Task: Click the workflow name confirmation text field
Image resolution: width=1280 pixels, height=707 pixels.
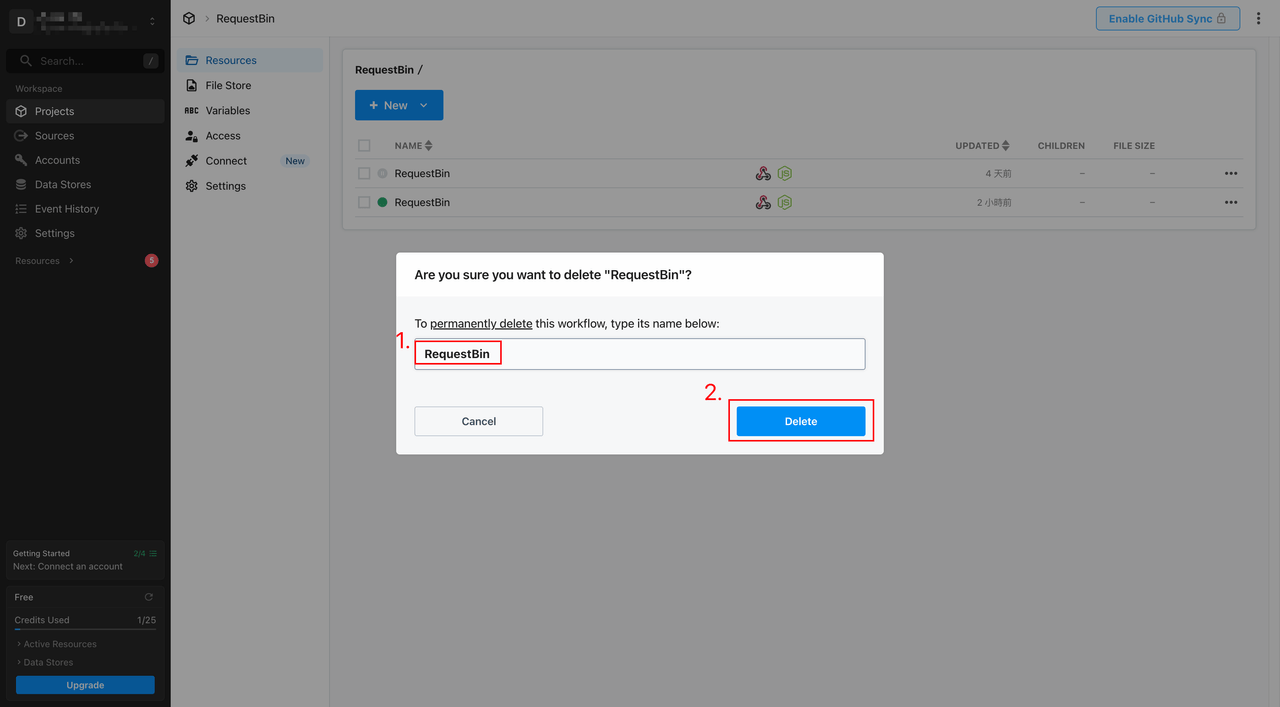Action: point(640,354)
